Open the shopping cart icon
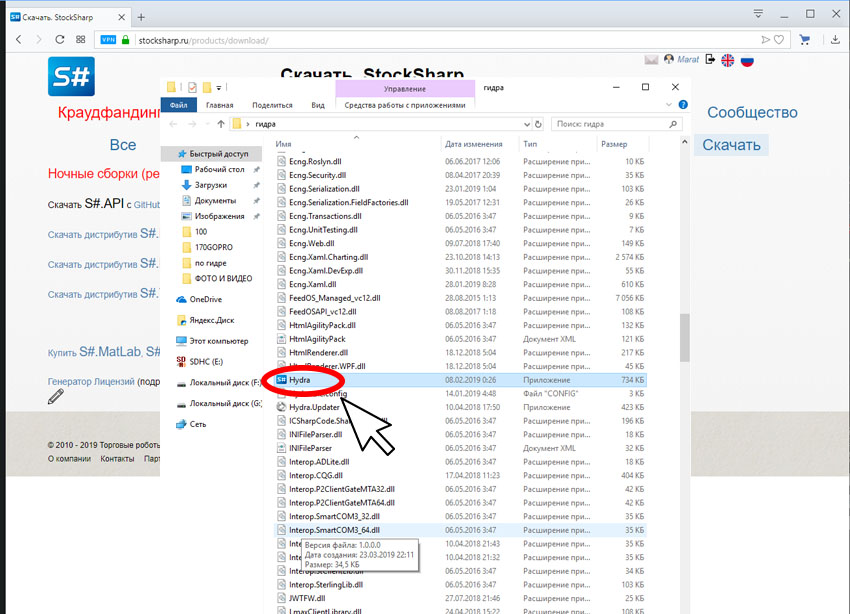Image resolution: width=850 pixels, height=614 pixels. (804, 40)
